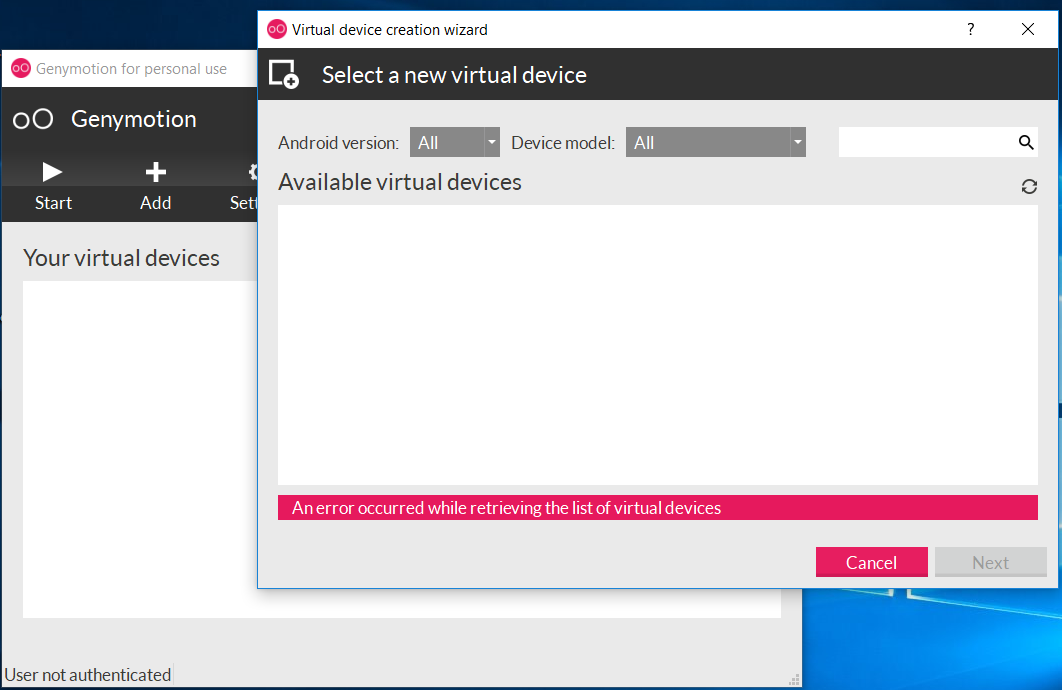The image size is (1062, 690).
Task: Open the Android version dropdown
Action: [454, 142]
